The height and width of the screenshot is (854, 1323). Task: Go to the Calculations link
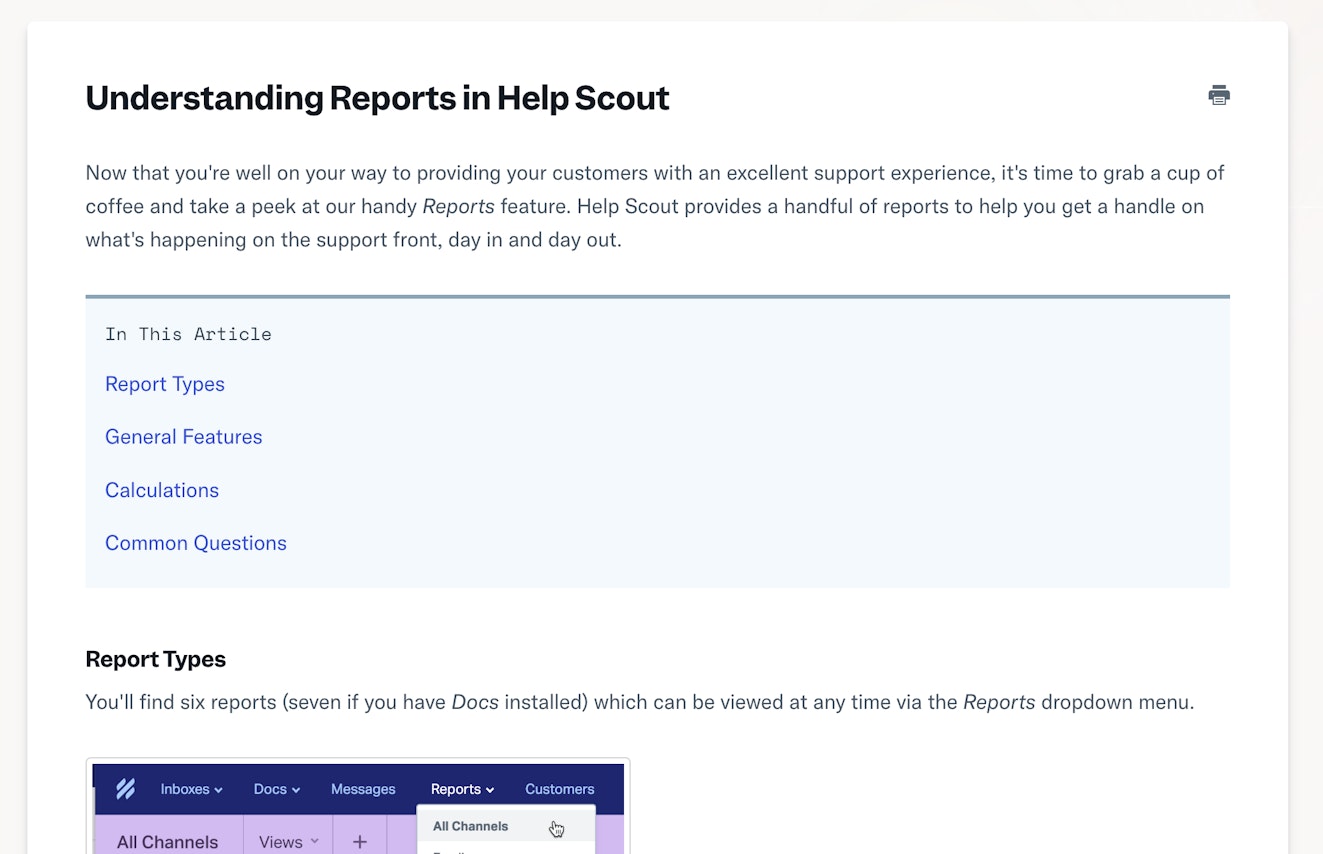(162, 490)
